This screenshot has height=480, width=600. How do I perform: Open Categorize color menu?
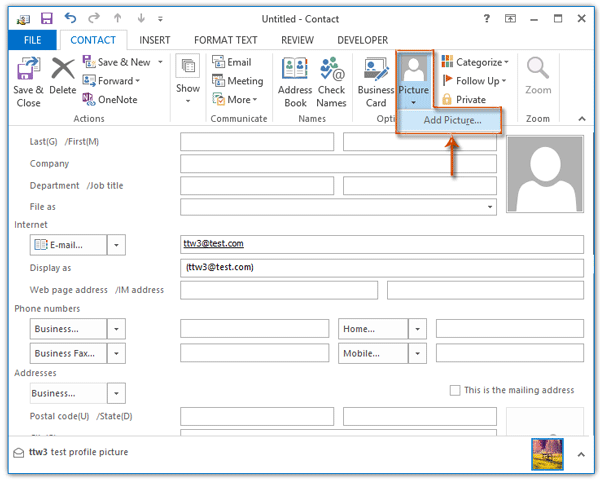475,62
